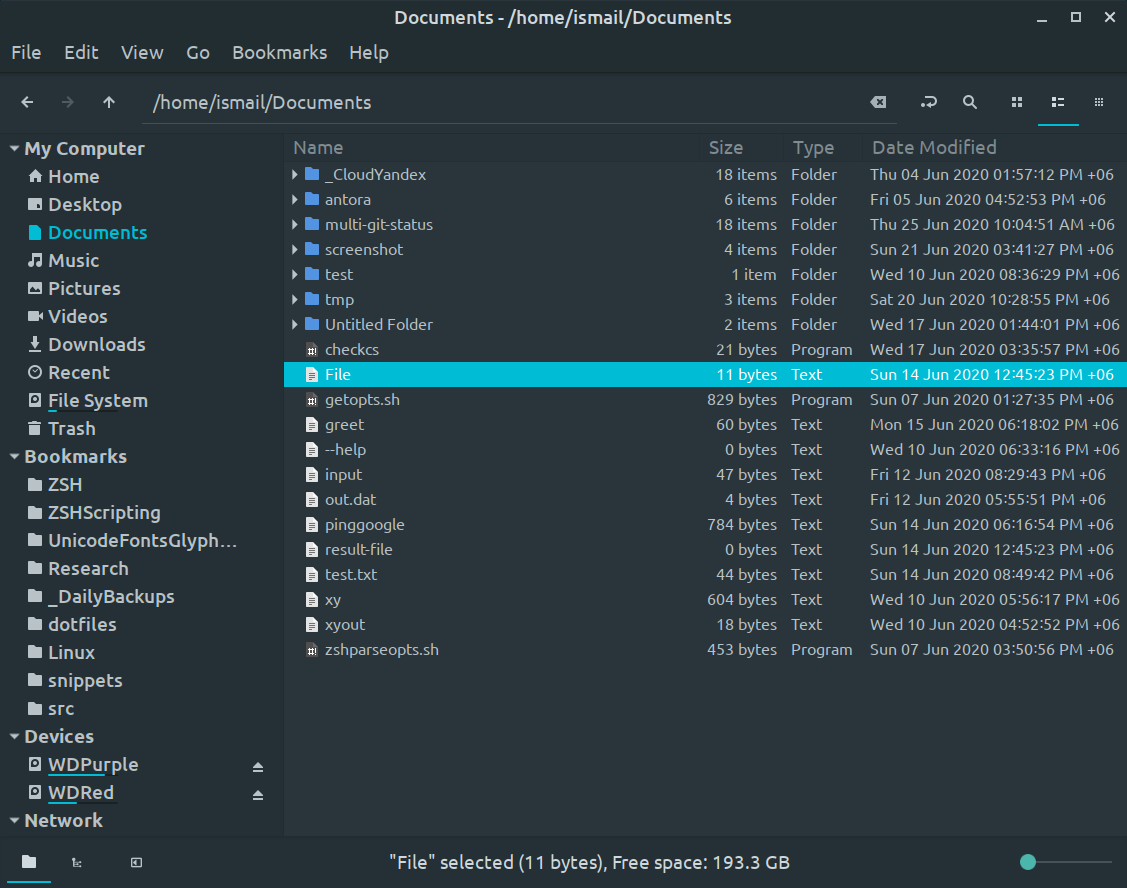Viewport: 1127px width, 888px height.
Task: Expand the tmp folder
Action: (x=293, y=299)
